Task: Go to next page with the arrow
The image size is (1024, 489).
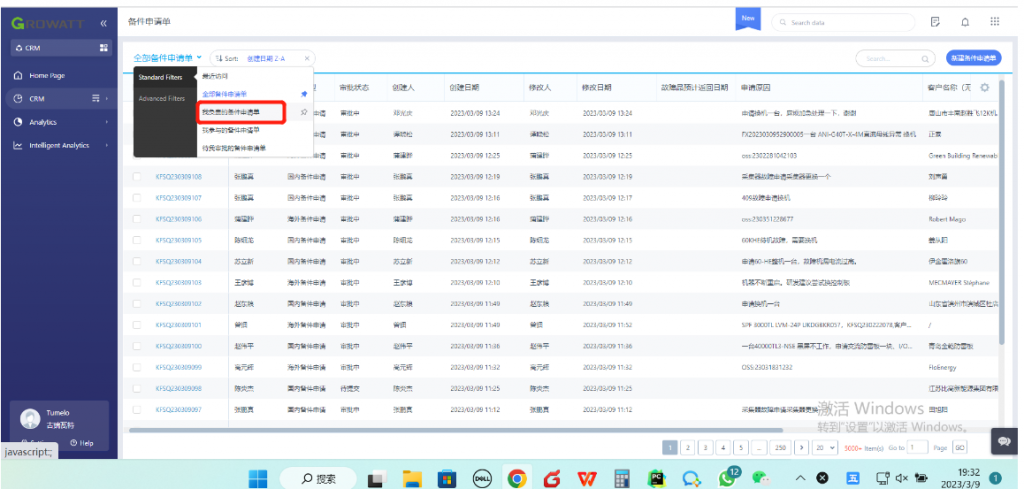Action: [x=801, y=447]
